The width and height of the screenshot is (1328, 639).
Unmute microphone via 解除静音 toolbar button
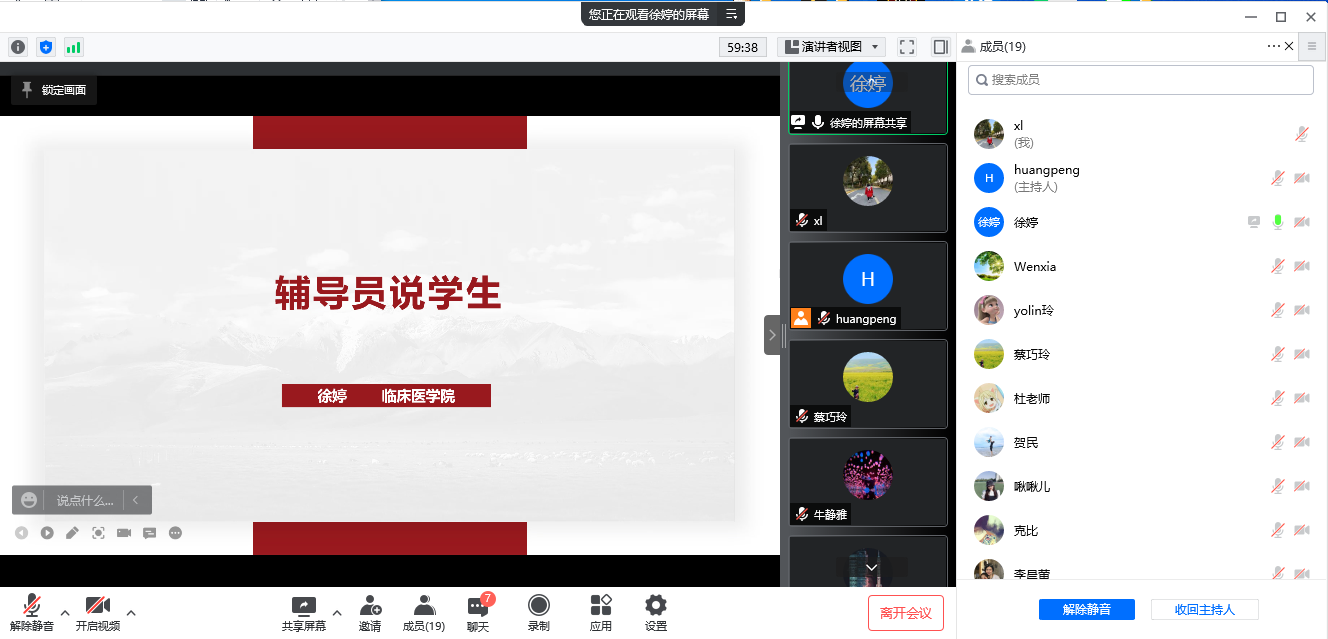point(32,612)
